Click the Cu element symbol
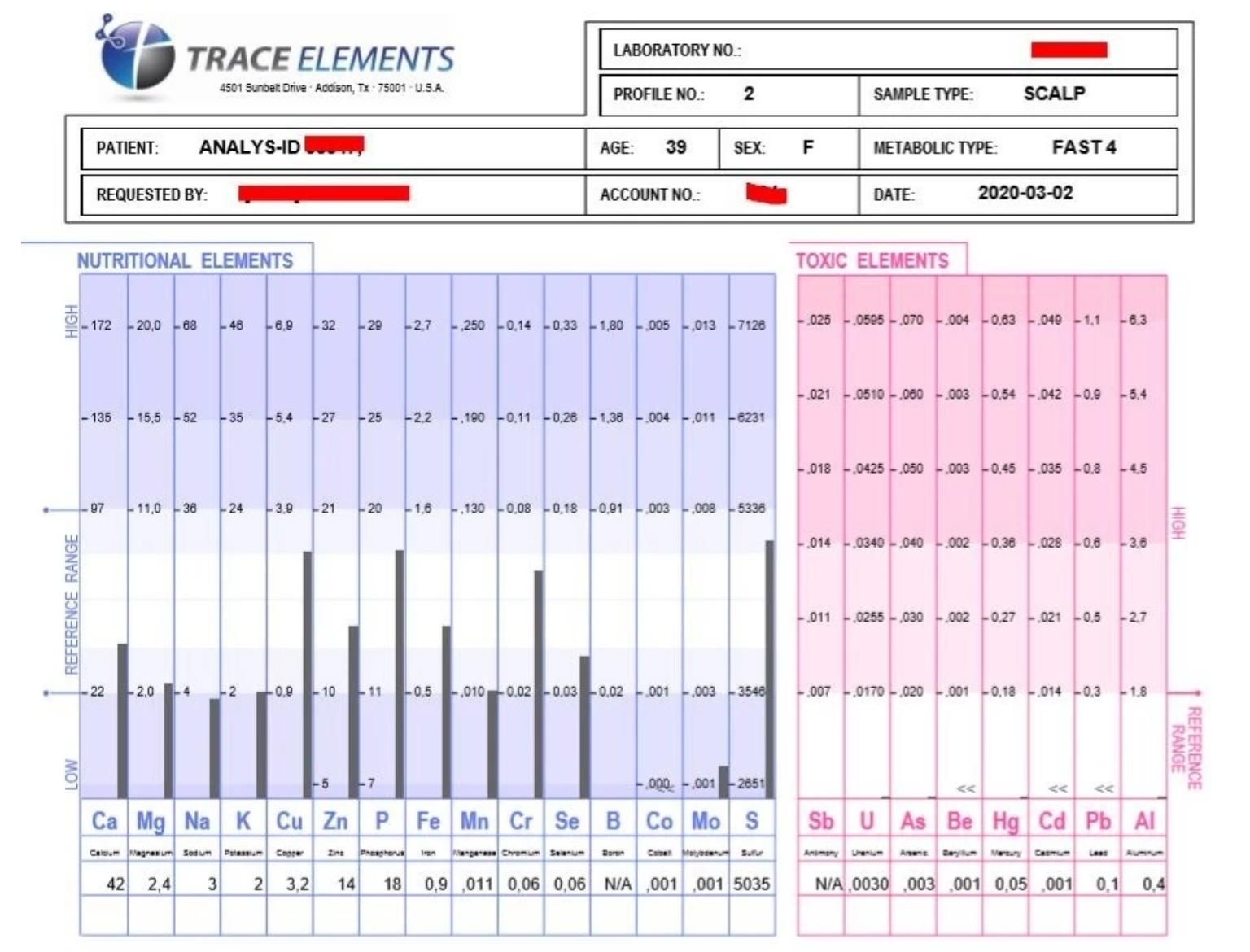The width and height of the screenshot is (1250, 952). [290, 821]
